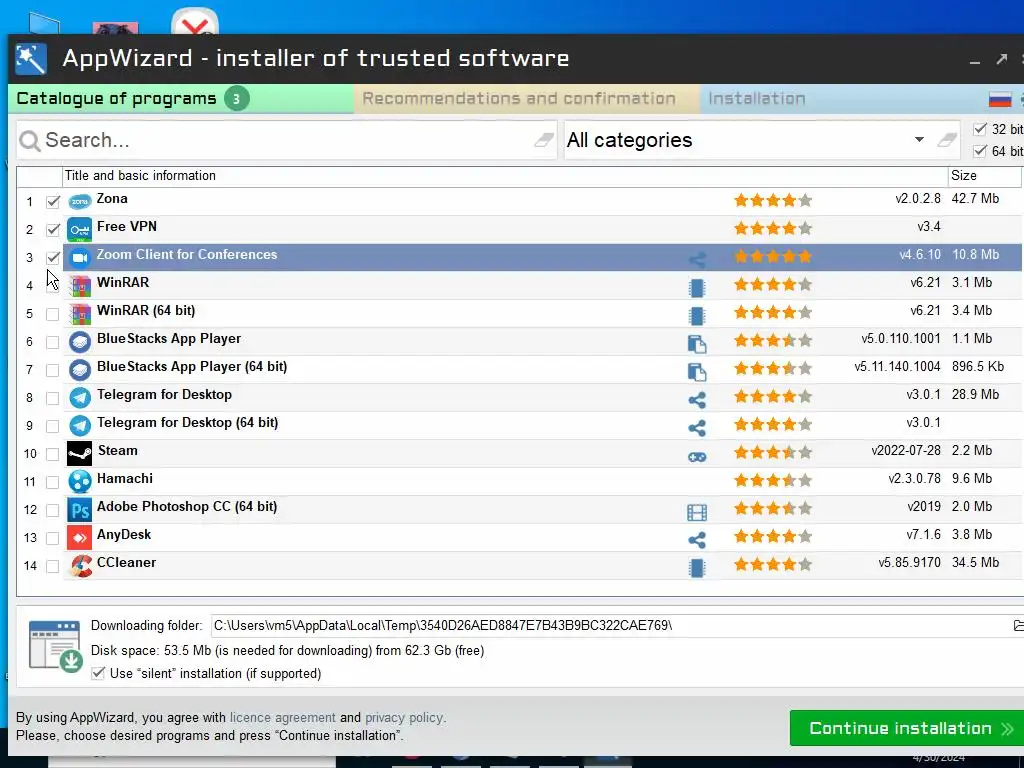
Task: Open the privacy policy link
Action: (404, 717)
